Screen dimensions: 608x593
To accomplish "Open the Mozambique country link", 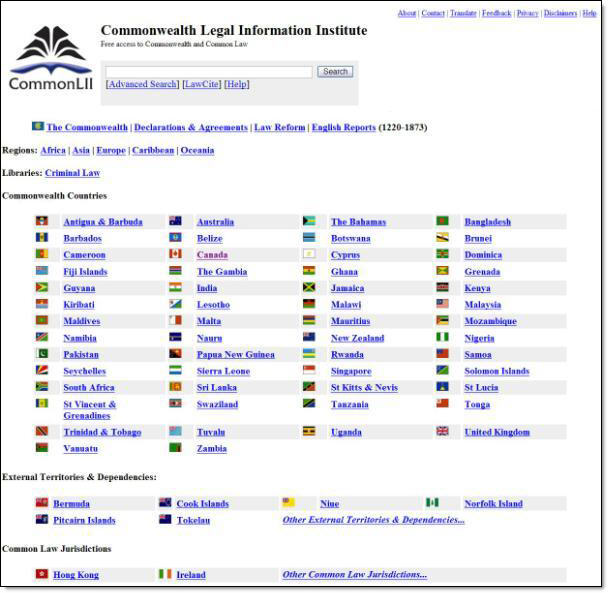I will pyautogui.click(x=491, y=322).
